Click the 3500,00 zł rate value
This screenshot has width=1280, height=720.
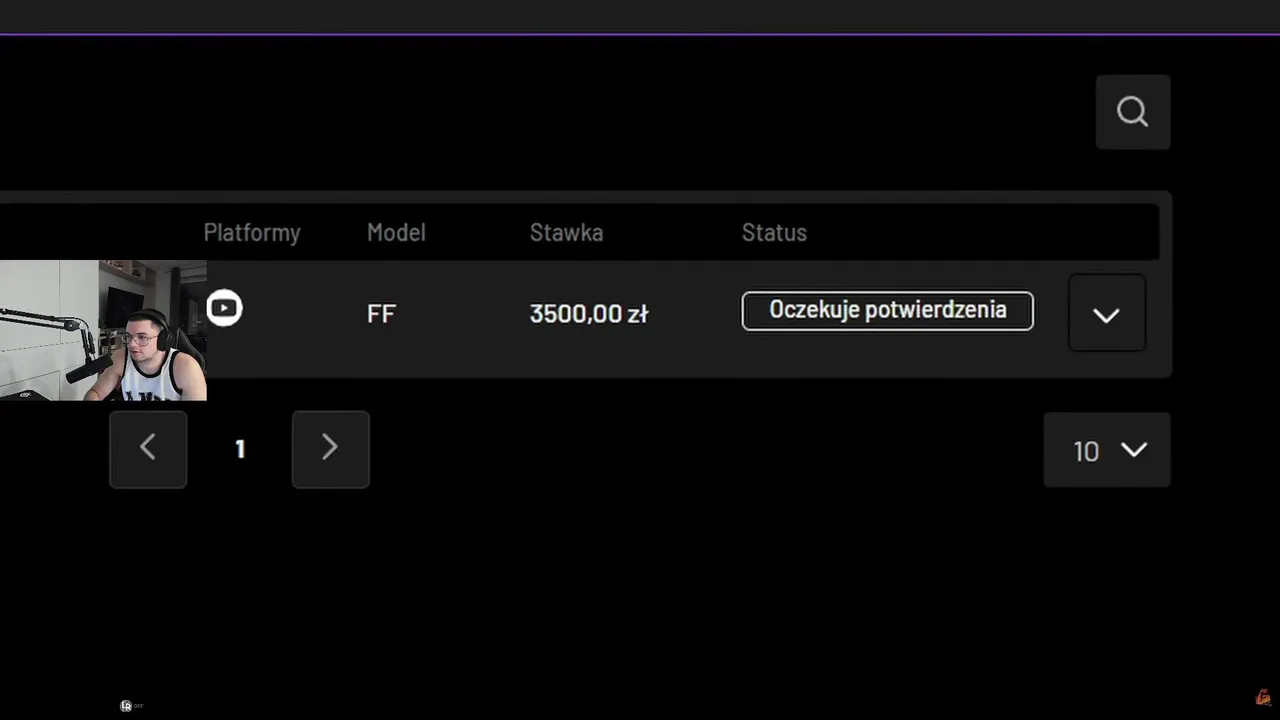(x=588, y=314)
